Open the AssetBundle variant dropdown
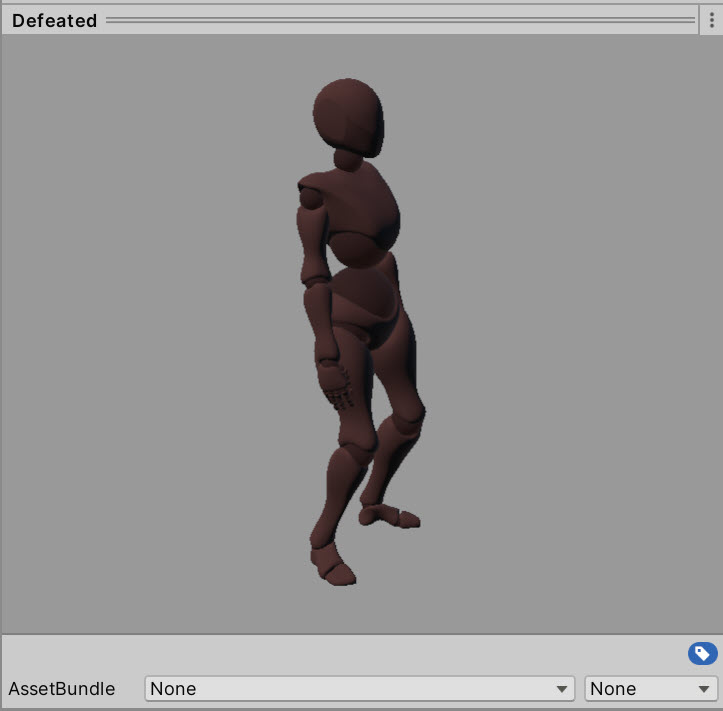The width and height of the screenshot is (723, 711). 651,688
